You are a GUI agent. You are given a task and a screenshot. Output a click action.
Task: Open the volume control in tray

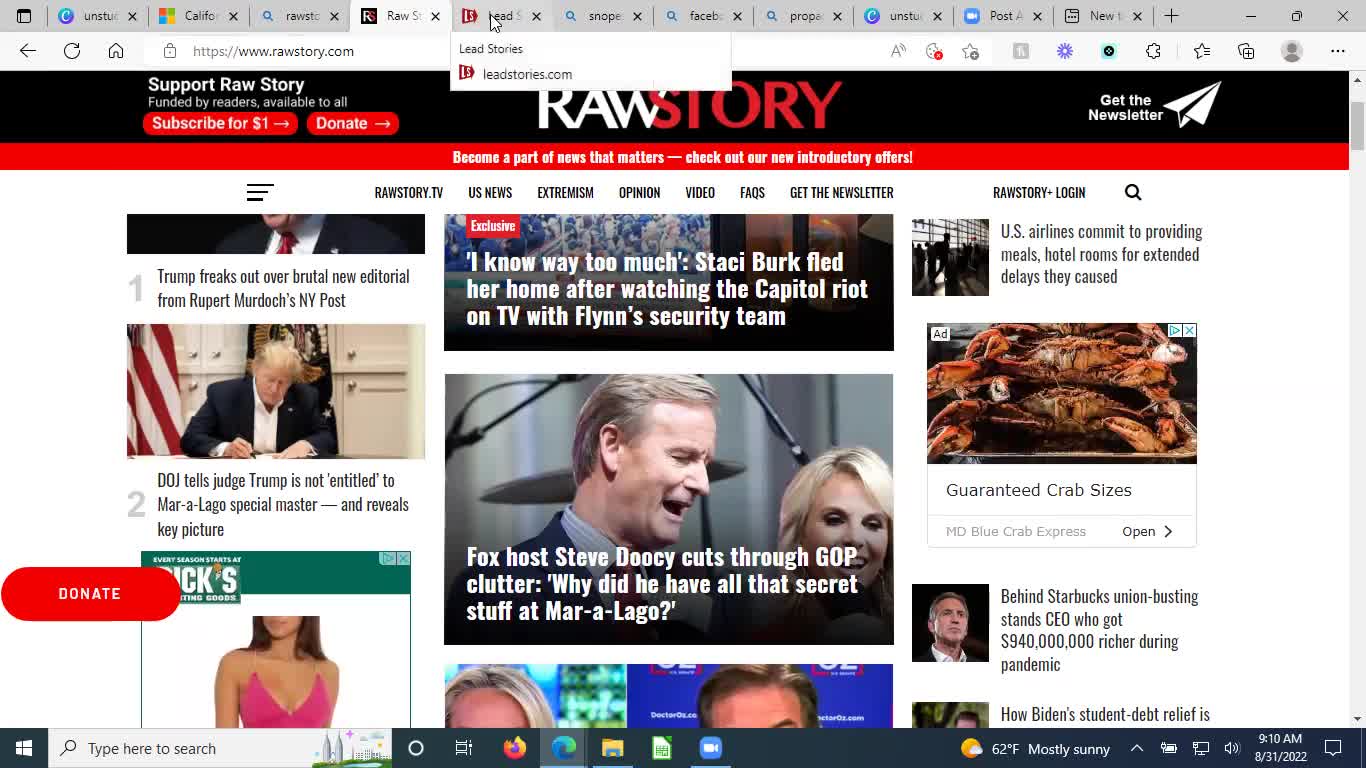pos(1232,748)
